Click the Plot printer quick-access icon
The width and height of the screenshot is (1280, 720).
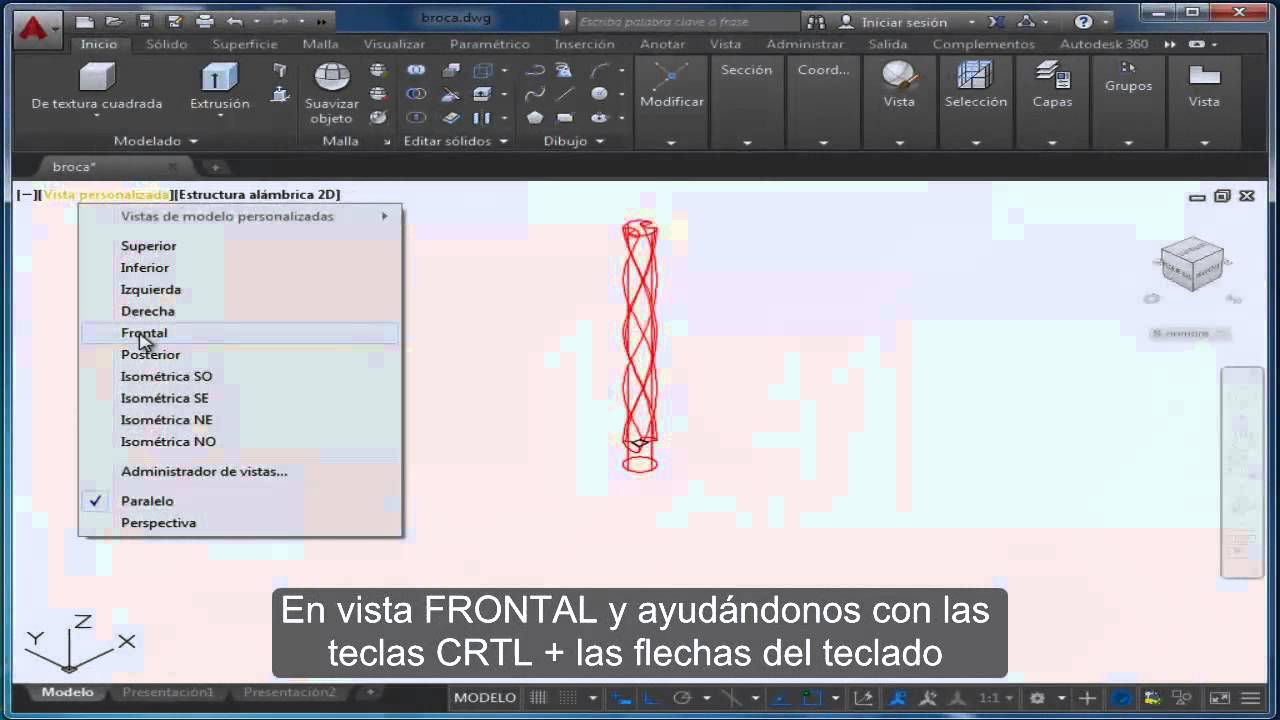(x=205, y=21)
